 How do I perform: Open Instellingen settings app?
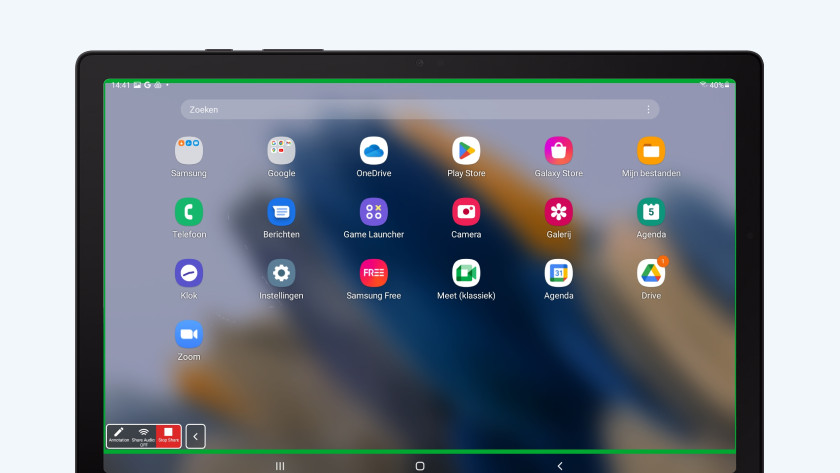(x=281, y=273)
